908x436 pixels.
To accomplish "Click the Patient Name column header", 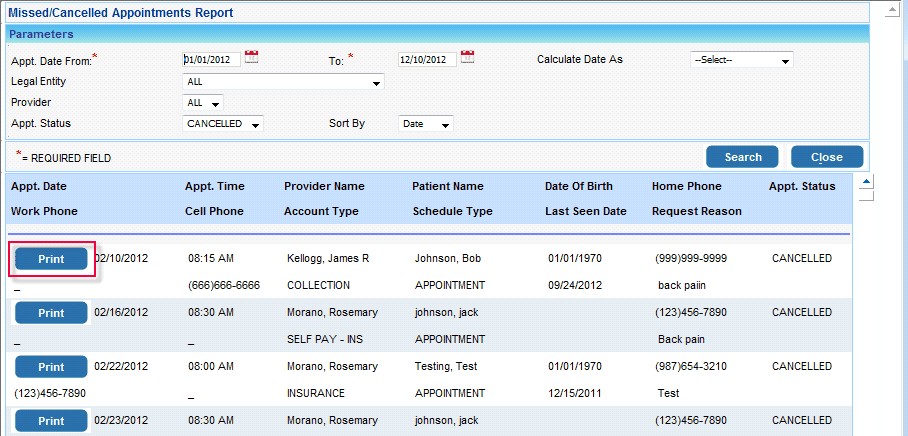I will (x=447, y=186).
